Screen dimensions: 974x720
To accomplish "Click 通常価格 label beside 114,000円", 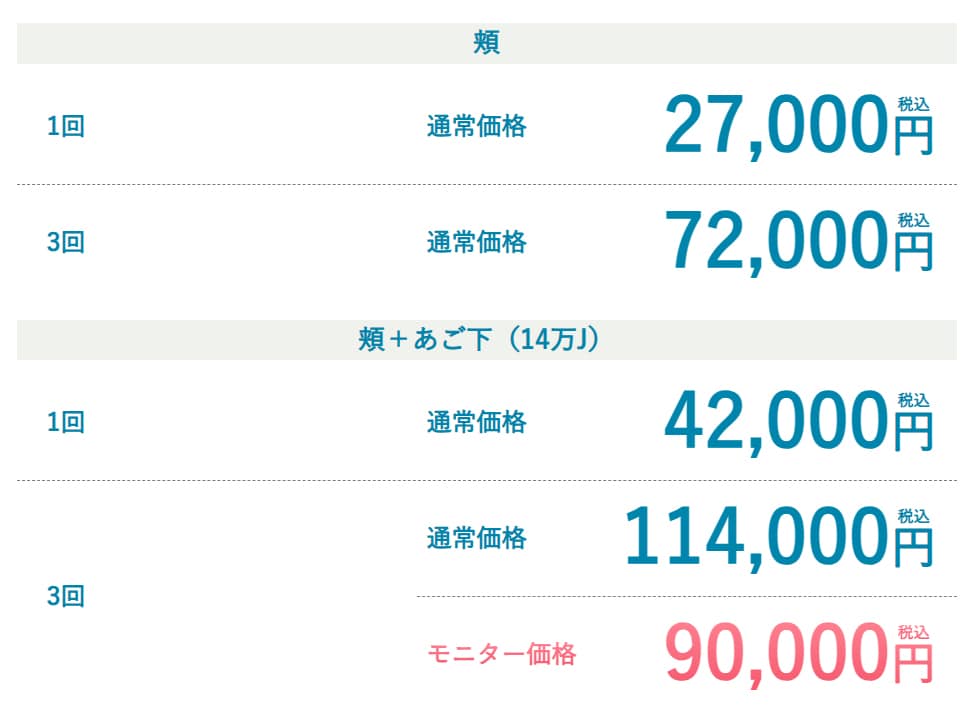I will click(476, 538).
